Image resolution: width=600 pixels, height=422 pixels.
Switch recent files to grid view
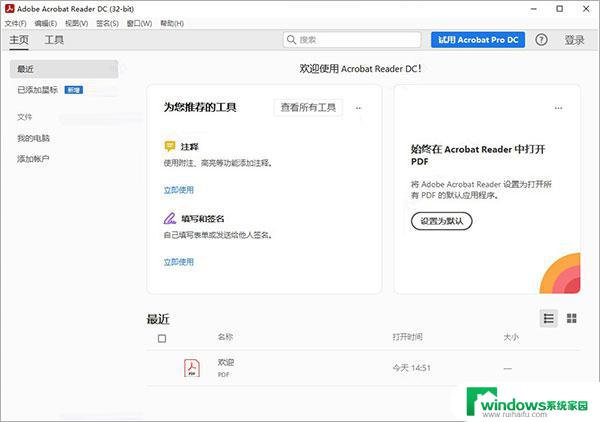click(x=572, y=318)
